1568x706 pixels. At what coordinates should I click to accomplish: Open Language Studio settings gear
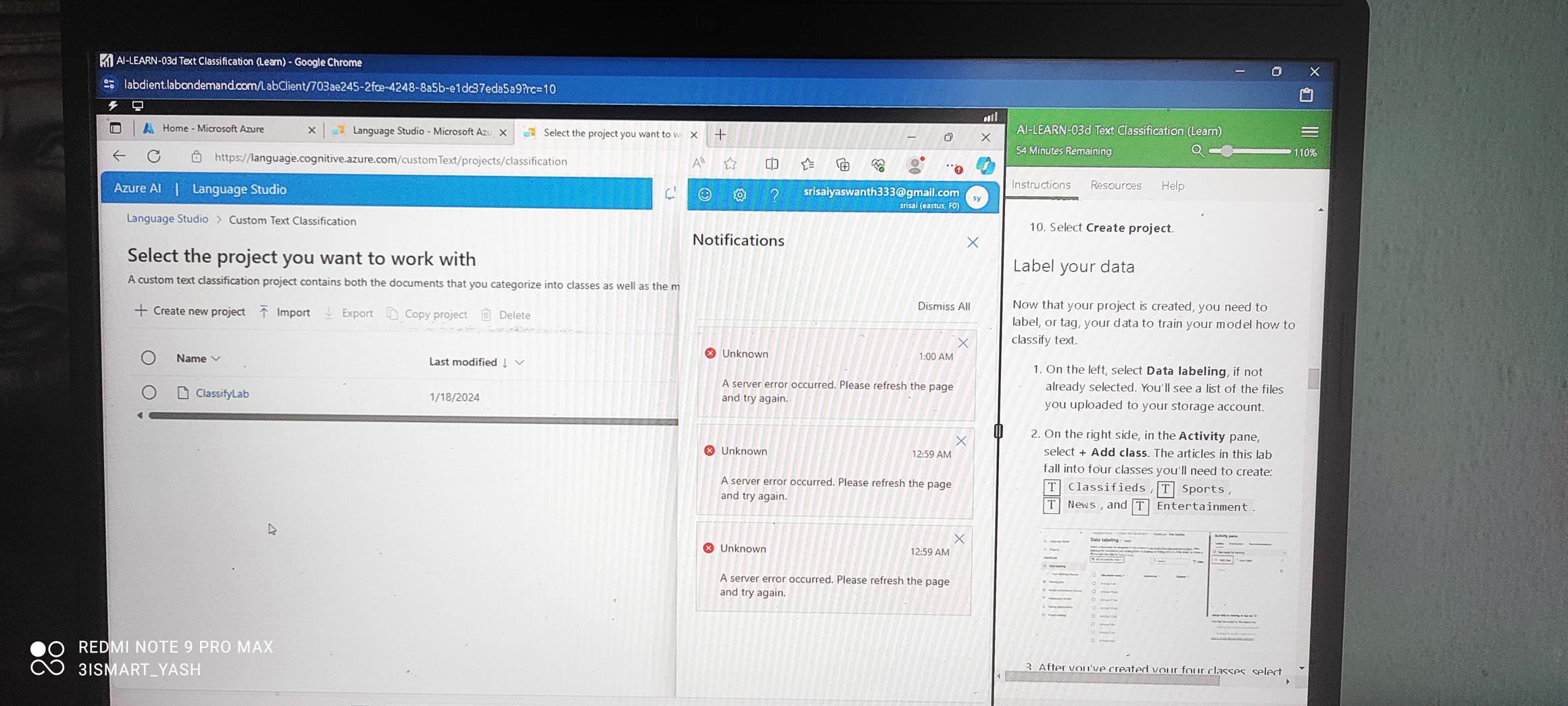739,195
